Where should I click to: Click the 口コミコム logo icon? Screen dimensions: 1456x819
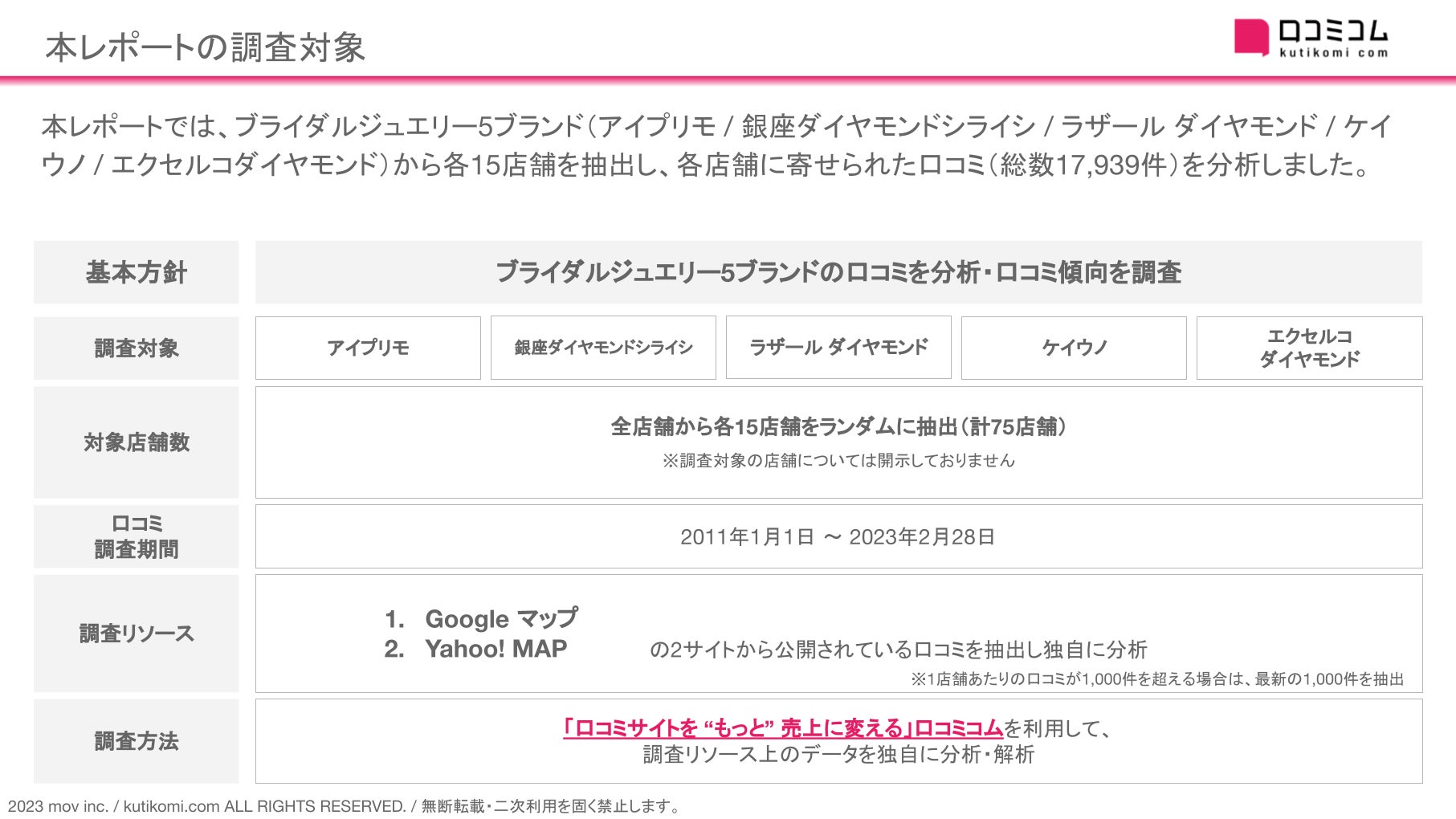(1251, 37)
